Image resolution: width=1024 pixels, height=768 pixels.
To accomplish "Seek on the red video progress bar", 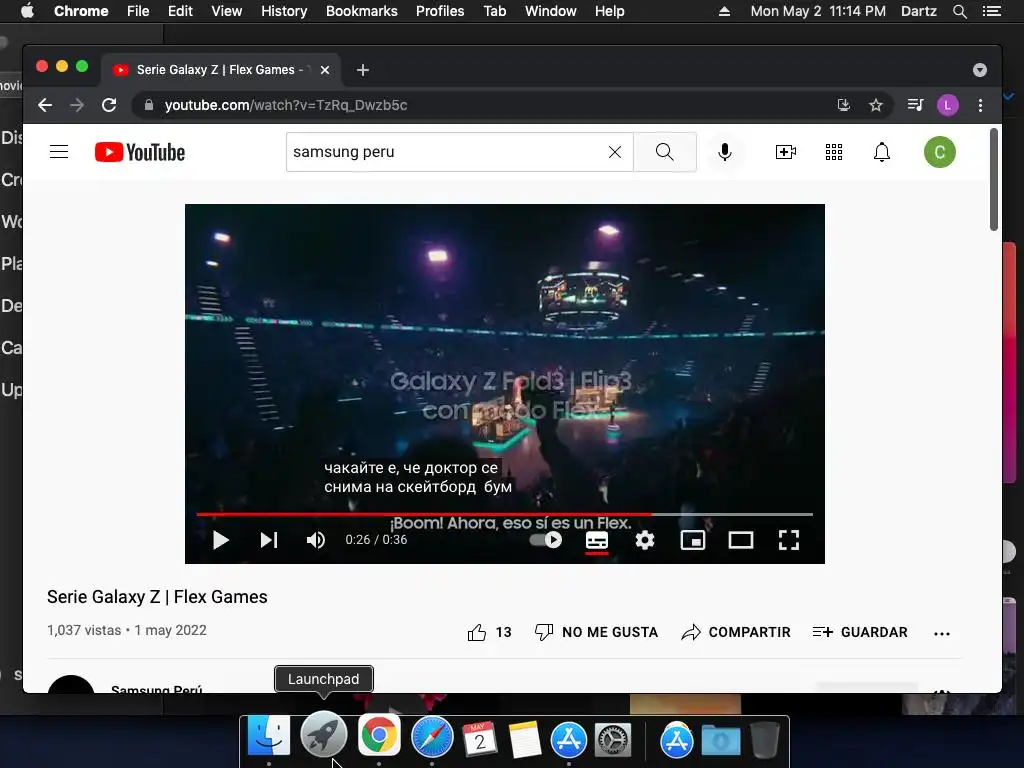I will click(x=504, y=515).
